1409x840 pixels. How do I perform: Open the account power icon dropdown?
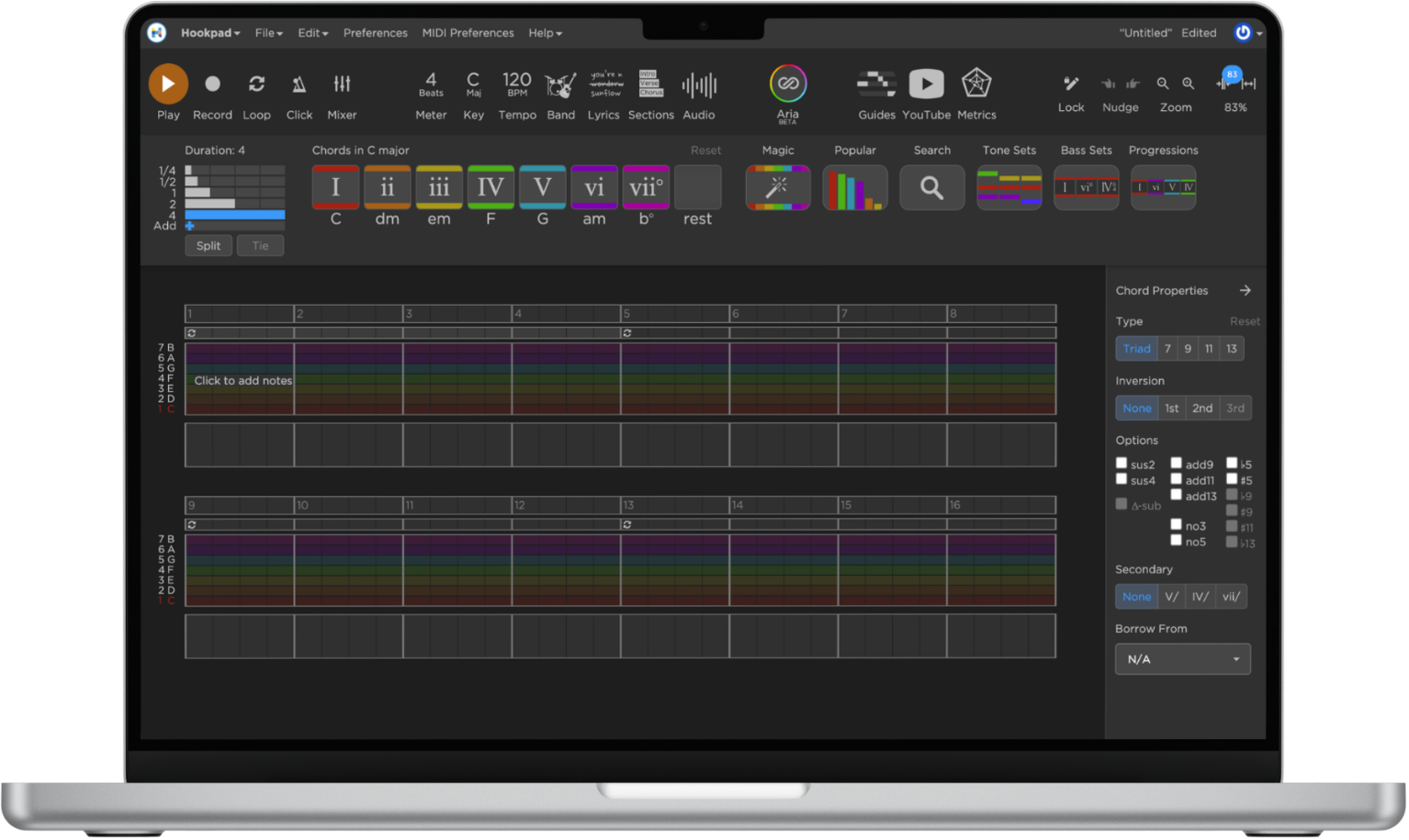[1248, 33]
